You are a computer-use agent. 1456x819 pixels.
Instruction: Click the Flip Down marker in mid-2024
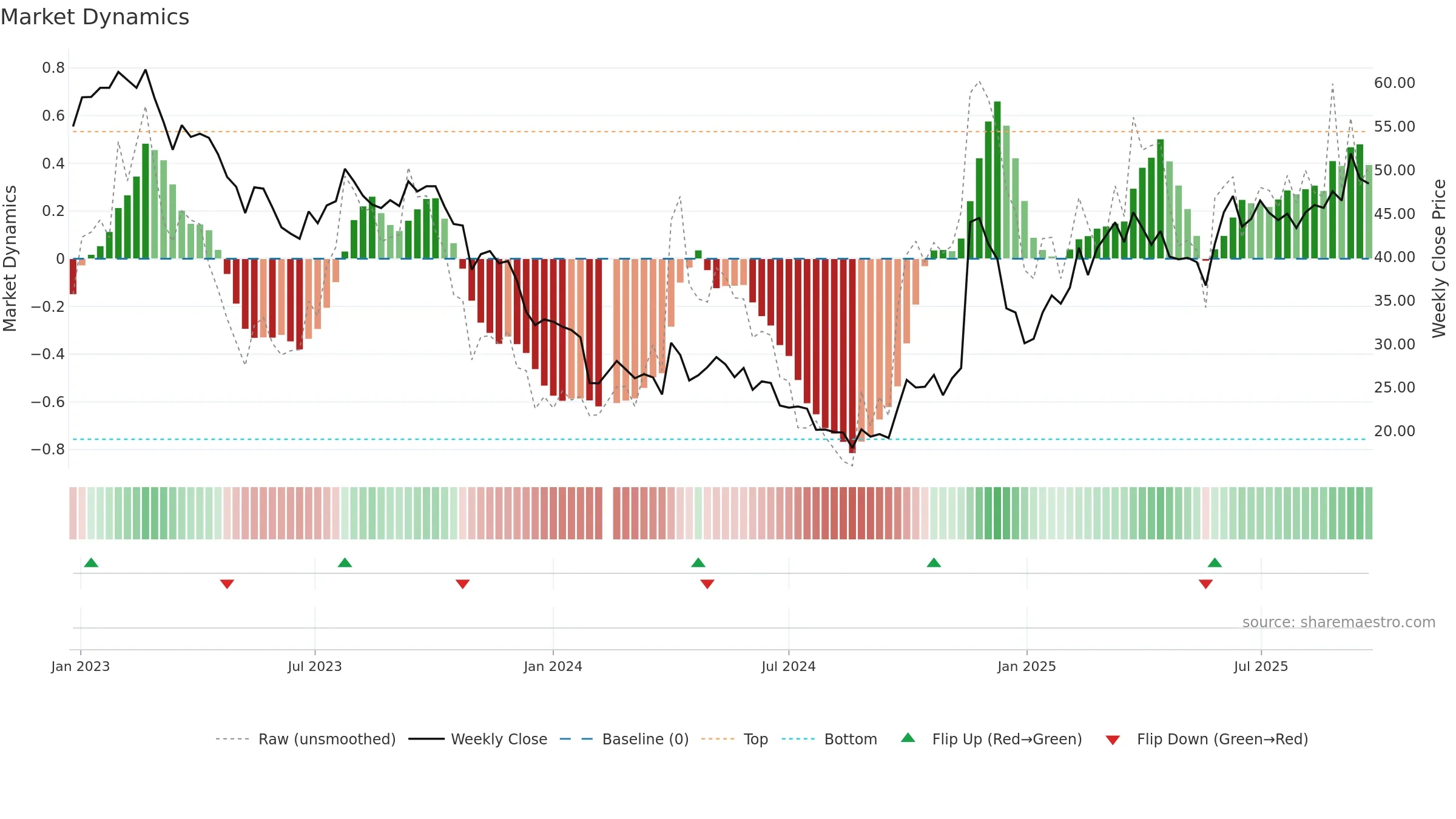click(x=707, y=584)
